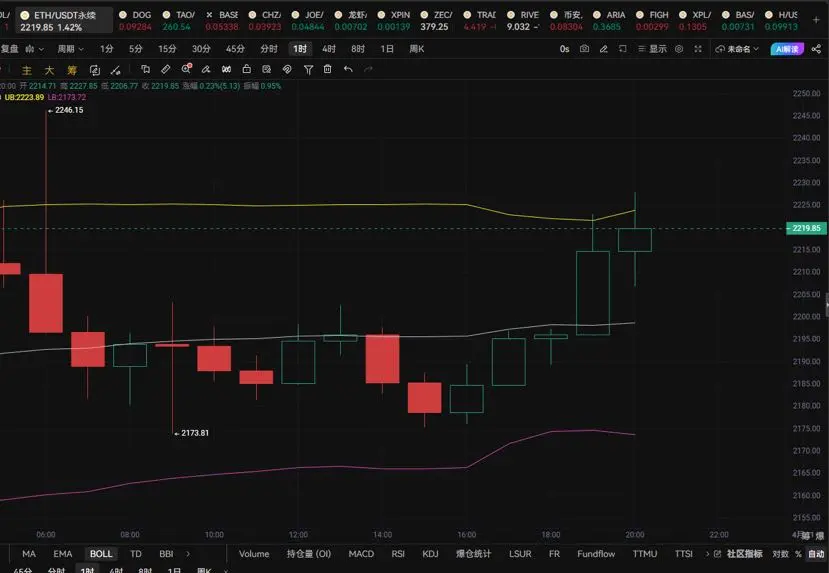Screen dimensions: 829x573
Task: Click the LB:2173.72 lower band value
Action: (67, 97)
